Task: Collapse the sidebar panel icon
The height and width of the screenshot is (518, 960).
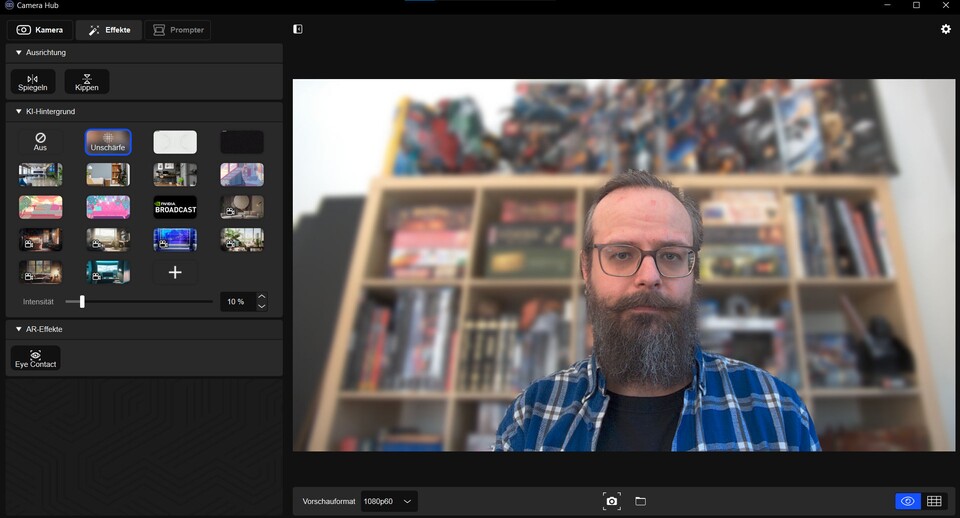Action: click(298, 29)
